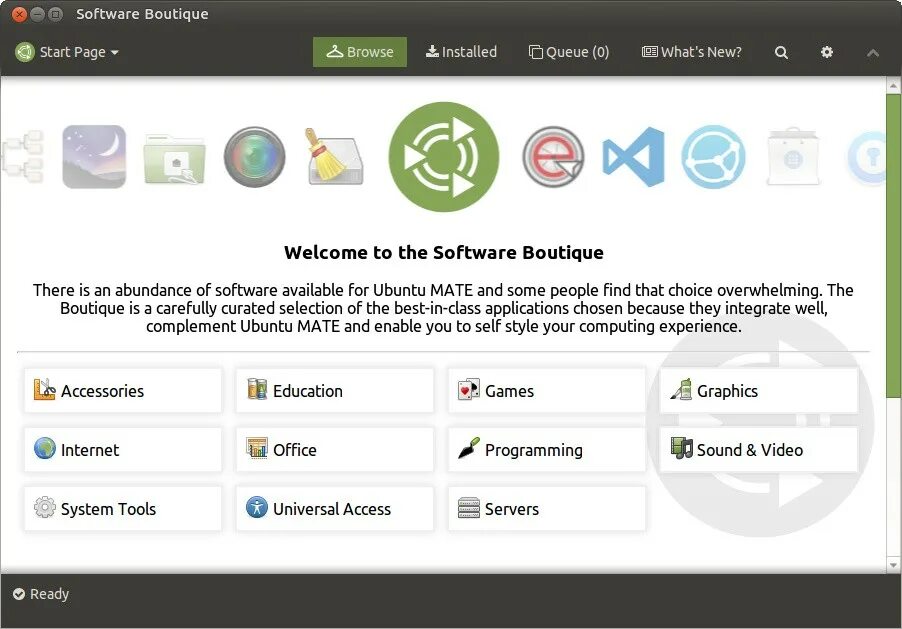902x629 pixels.
Task: Minimize the Software Boutique window
Action: (x=37, y=14)
